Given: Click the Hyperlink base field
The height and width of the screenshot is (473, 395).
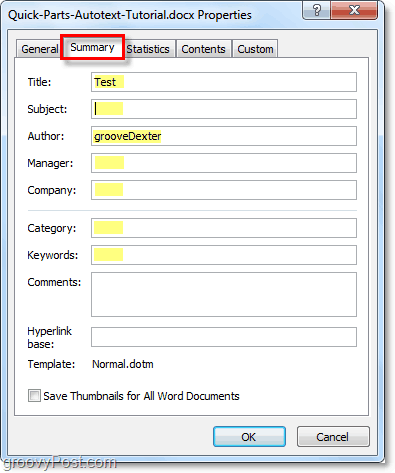Looking at the screenshot, I should coord(224,337).
